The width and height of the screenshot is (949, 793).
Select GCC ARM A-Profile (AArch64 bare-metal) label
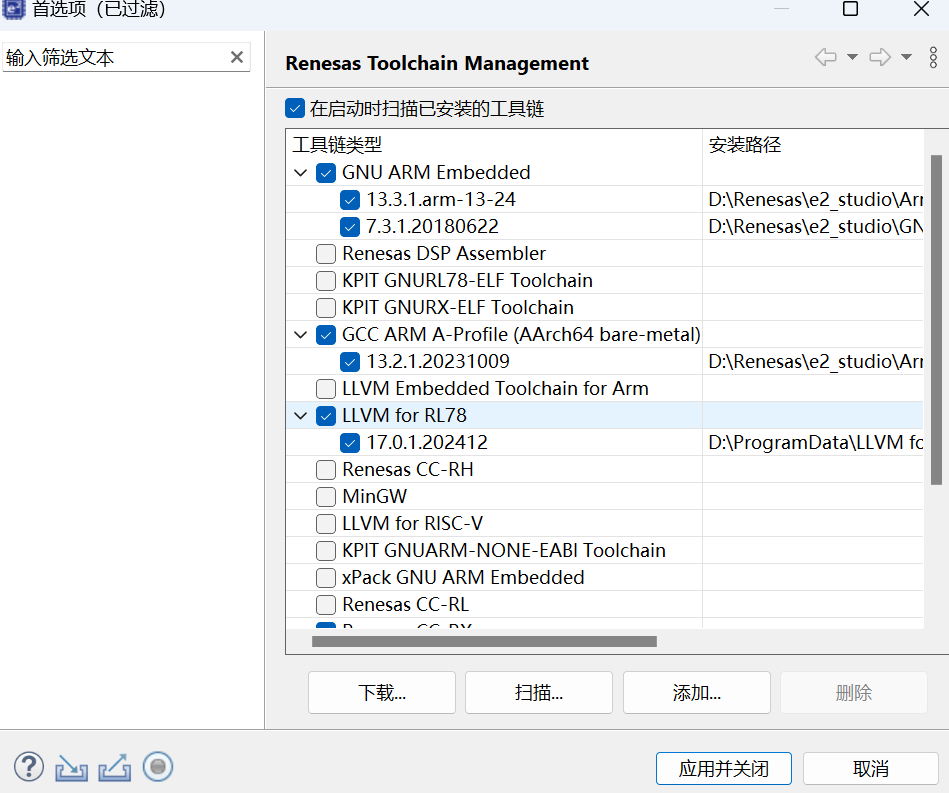[521, 335]
